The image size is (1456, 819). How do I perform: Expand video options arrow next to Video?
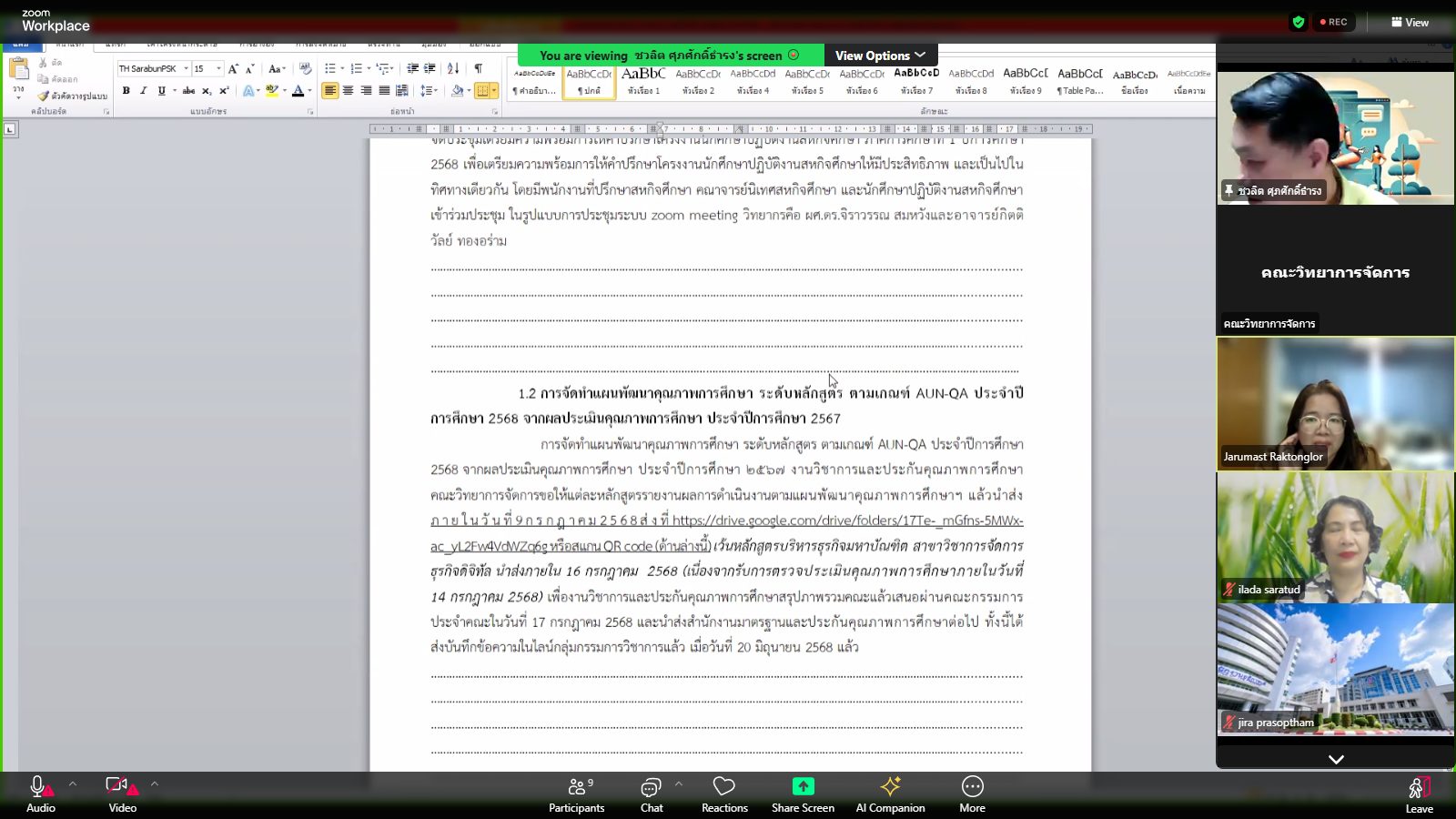pyautogui.click(x=155, y=783)
